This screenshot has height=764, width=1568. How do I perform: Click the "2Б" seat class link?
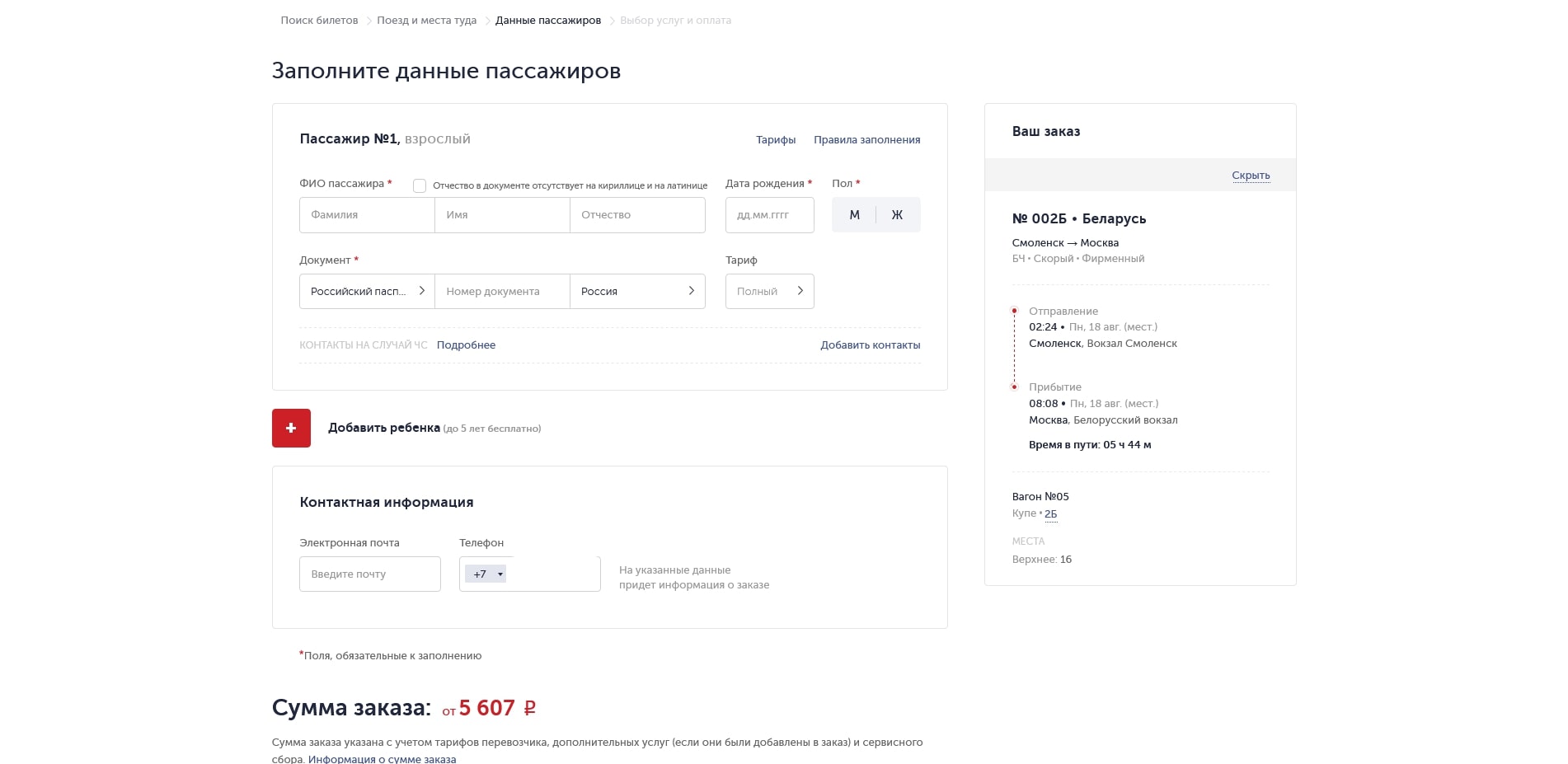pyautogui.click(x=1050, y=513)
